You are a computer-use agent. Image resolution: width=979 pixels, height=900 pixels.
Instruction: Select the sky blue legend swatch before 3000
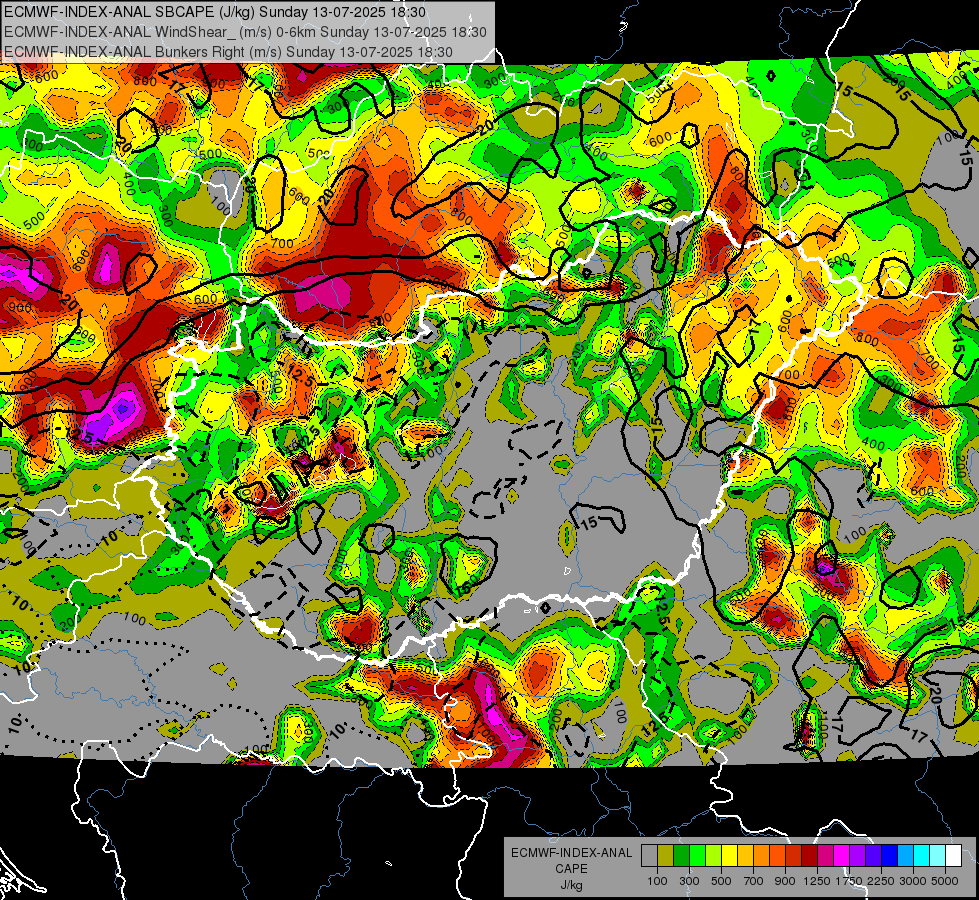coord(905,856)
